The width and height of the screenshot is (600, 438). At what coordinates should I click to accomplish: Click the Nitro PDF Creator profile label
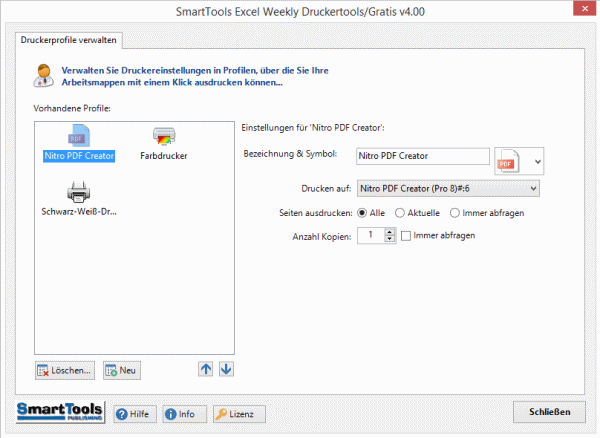[x=79, y=156]
